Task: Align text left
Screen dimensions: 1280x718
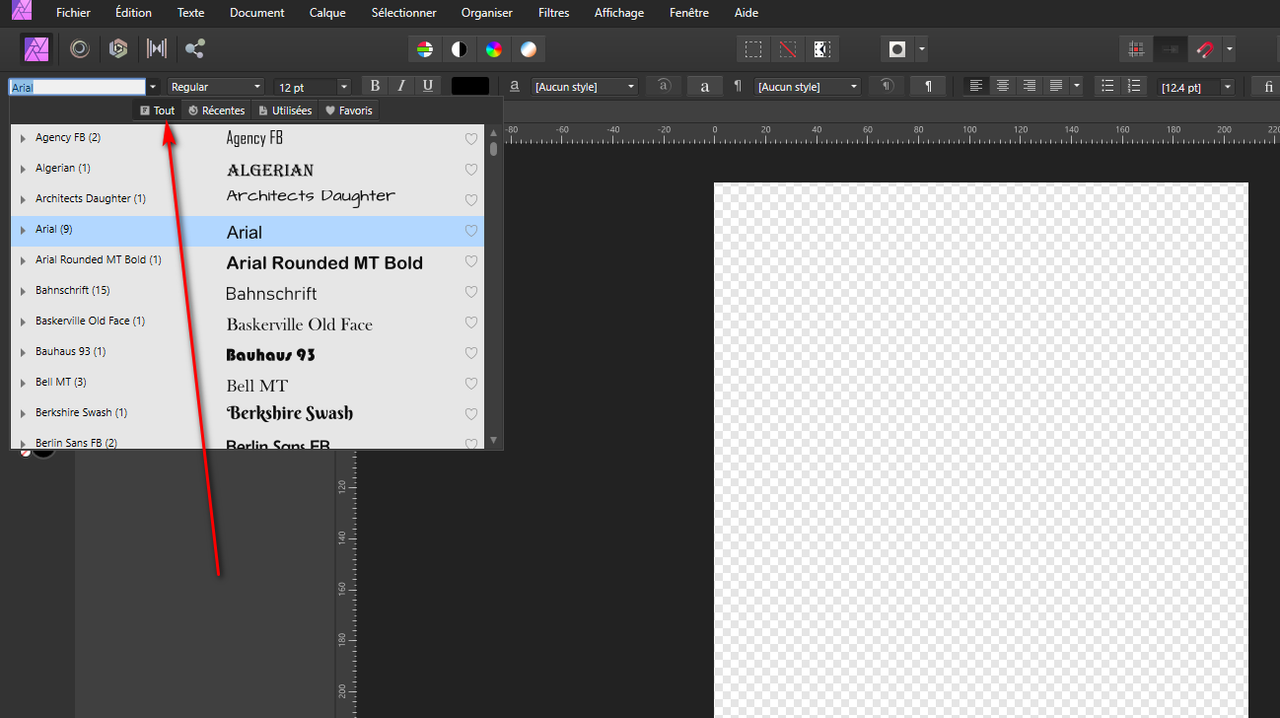Action: pos(976,86)
